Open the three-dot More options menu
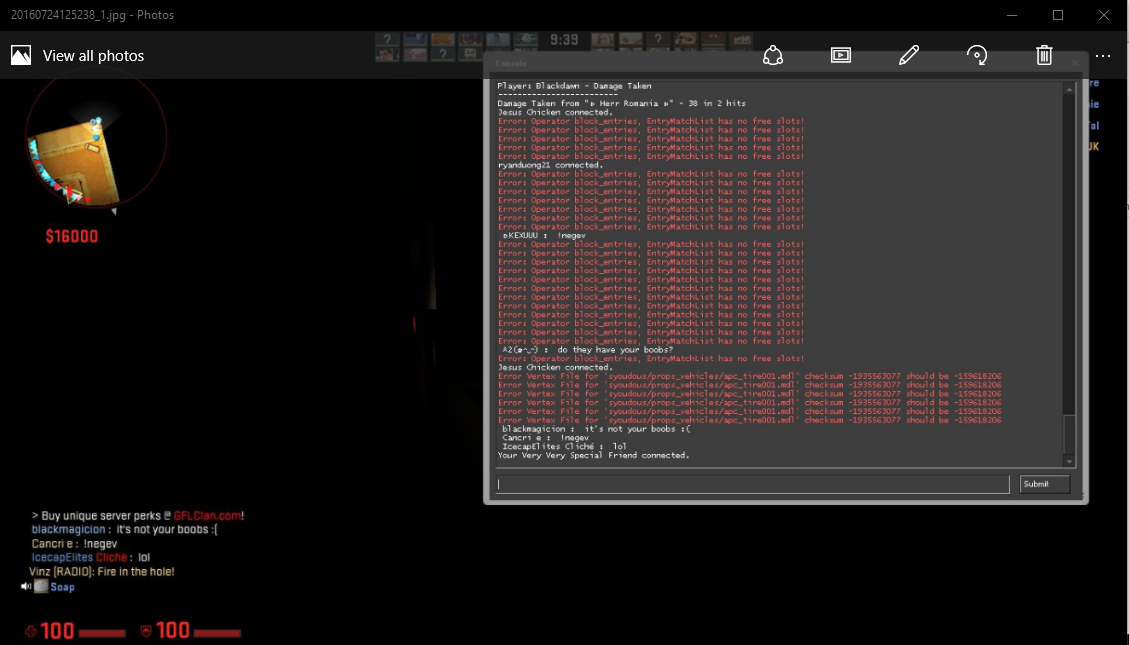 1102,55
